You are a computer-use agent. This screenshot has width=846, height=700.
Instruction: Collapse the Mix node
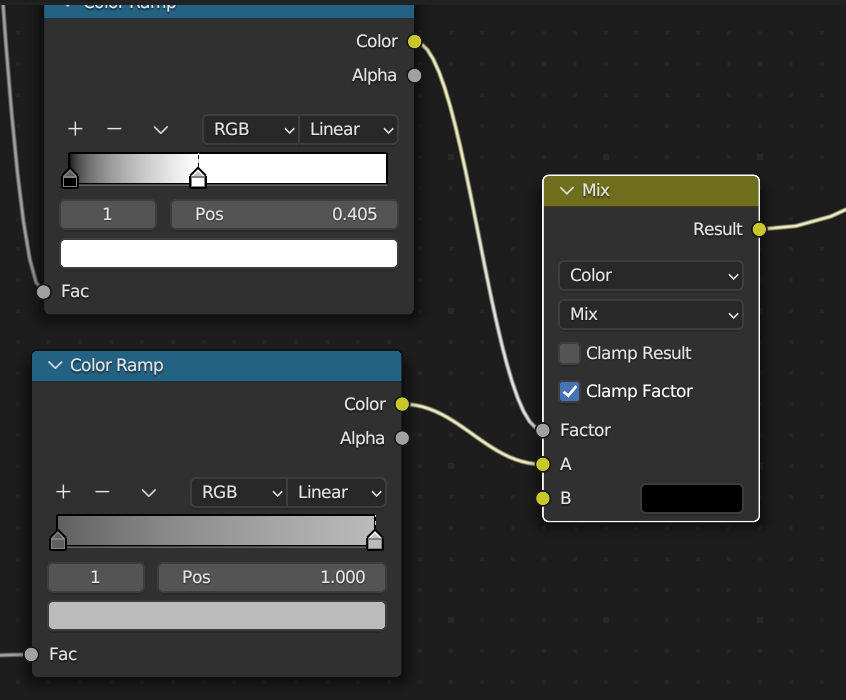coord(567,191)
